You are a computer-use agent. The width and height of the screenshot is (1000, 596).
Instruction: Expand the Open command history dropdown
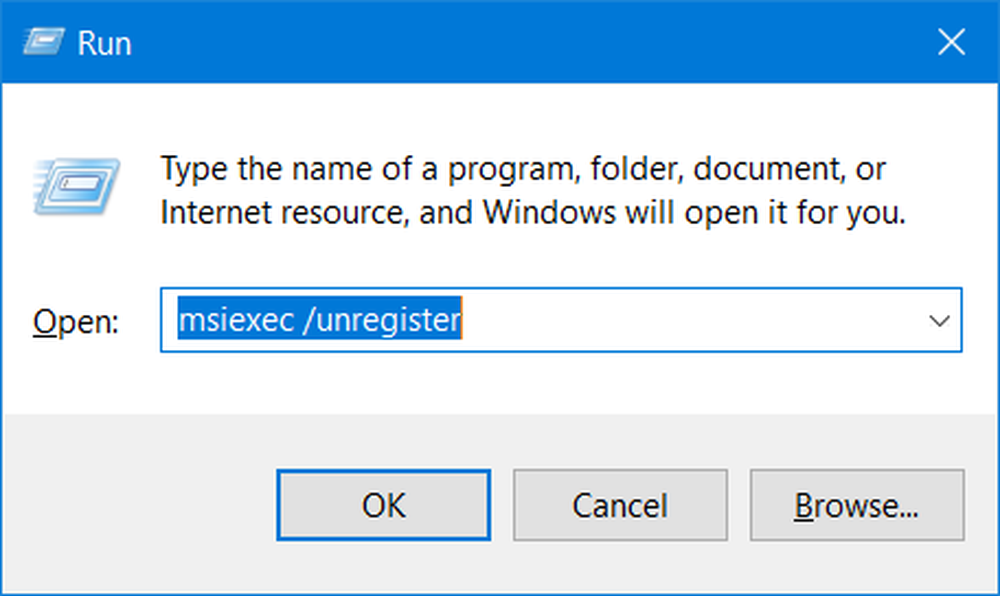[x=939, y=320]
